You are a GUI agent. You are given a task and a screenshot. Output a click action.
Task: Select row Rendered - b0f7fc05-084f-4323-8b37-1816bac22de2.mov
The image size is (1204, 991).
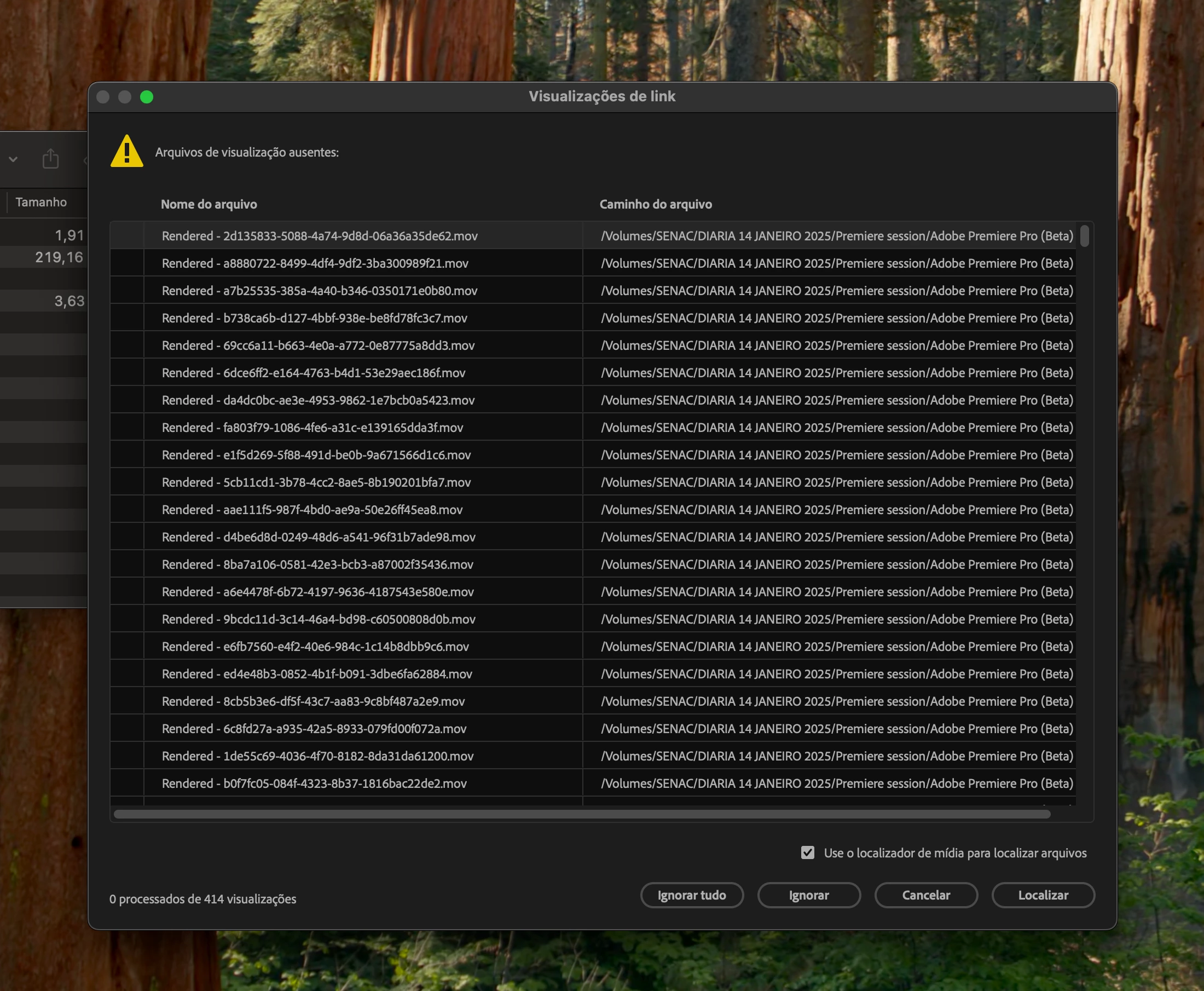pyautogui.click(x=593, y=783)
